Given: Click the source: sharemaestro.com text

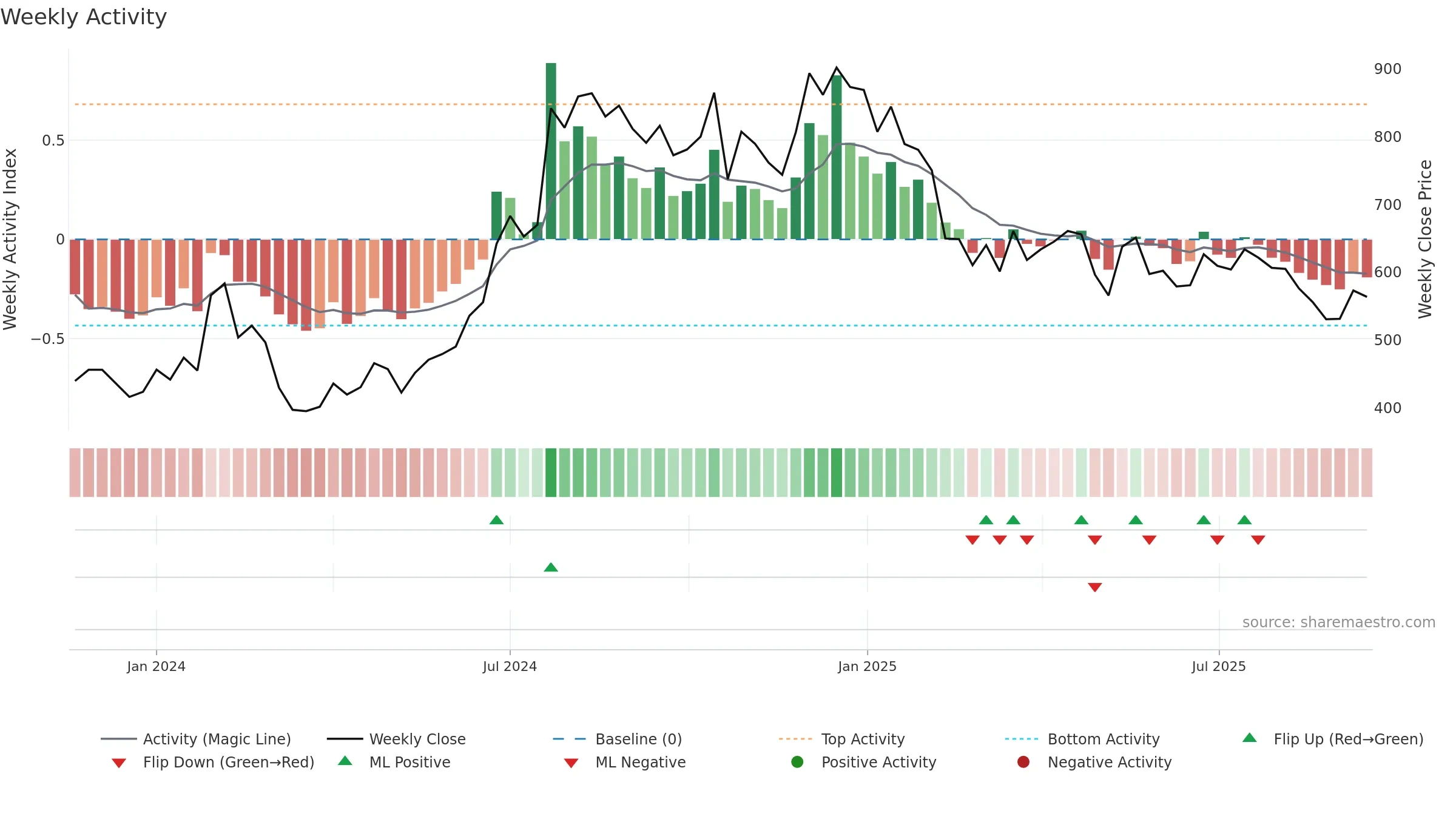Looking at the screenshot, I should 1339,622.
